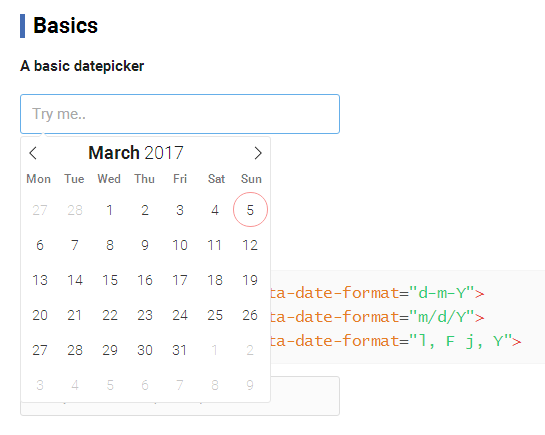This screenshot has width=545, height=435.
Task: Select March 10 in the calendar
Action: (x=180, y=245)
